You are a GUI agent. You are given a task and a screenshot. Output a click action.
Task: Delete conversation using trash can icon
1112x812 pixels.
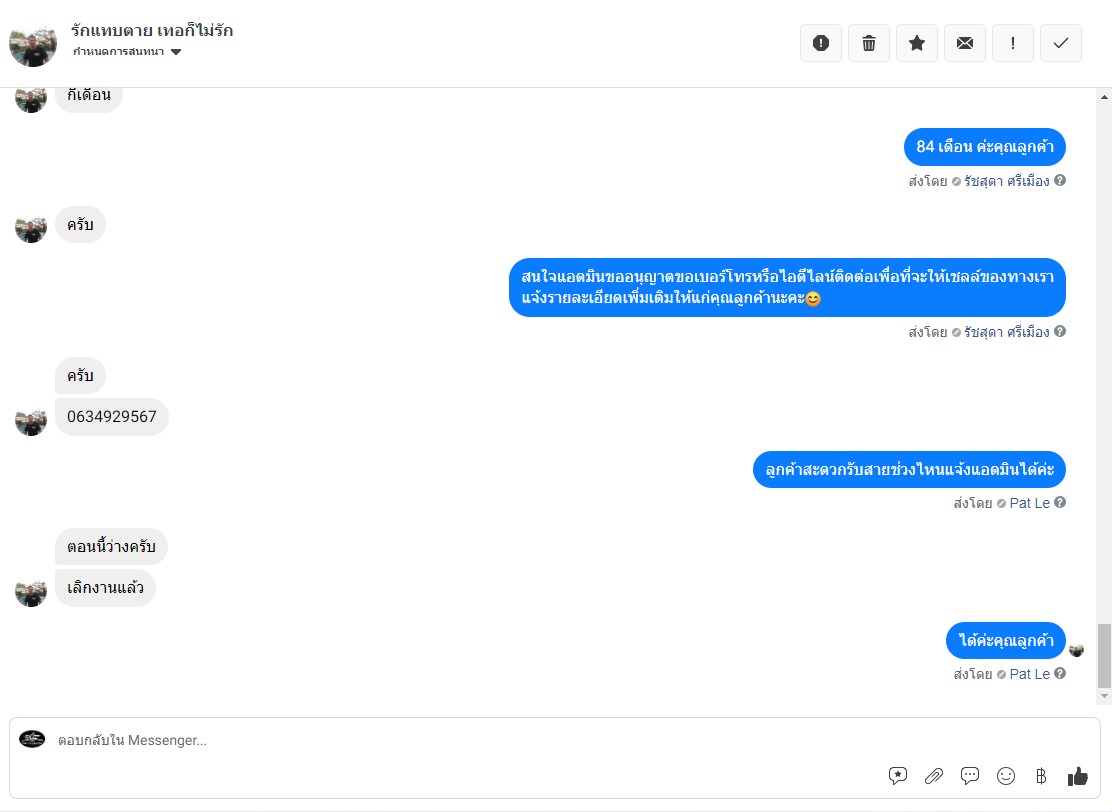coord(869,43)
